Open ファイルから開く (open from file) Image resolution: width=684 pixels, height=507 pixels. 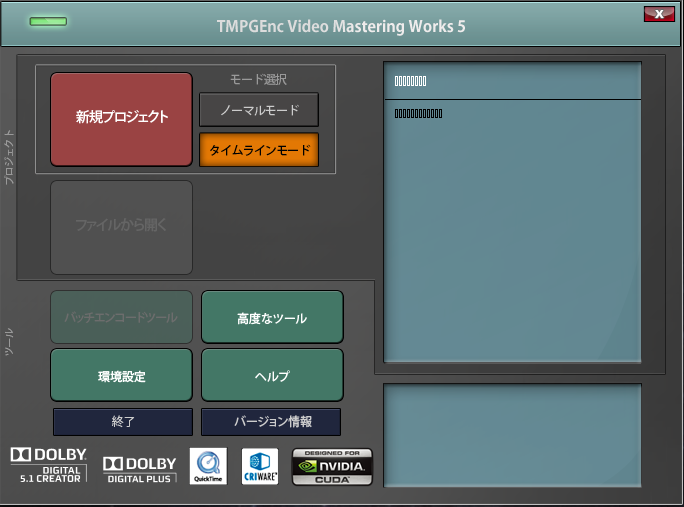(121, 227)
